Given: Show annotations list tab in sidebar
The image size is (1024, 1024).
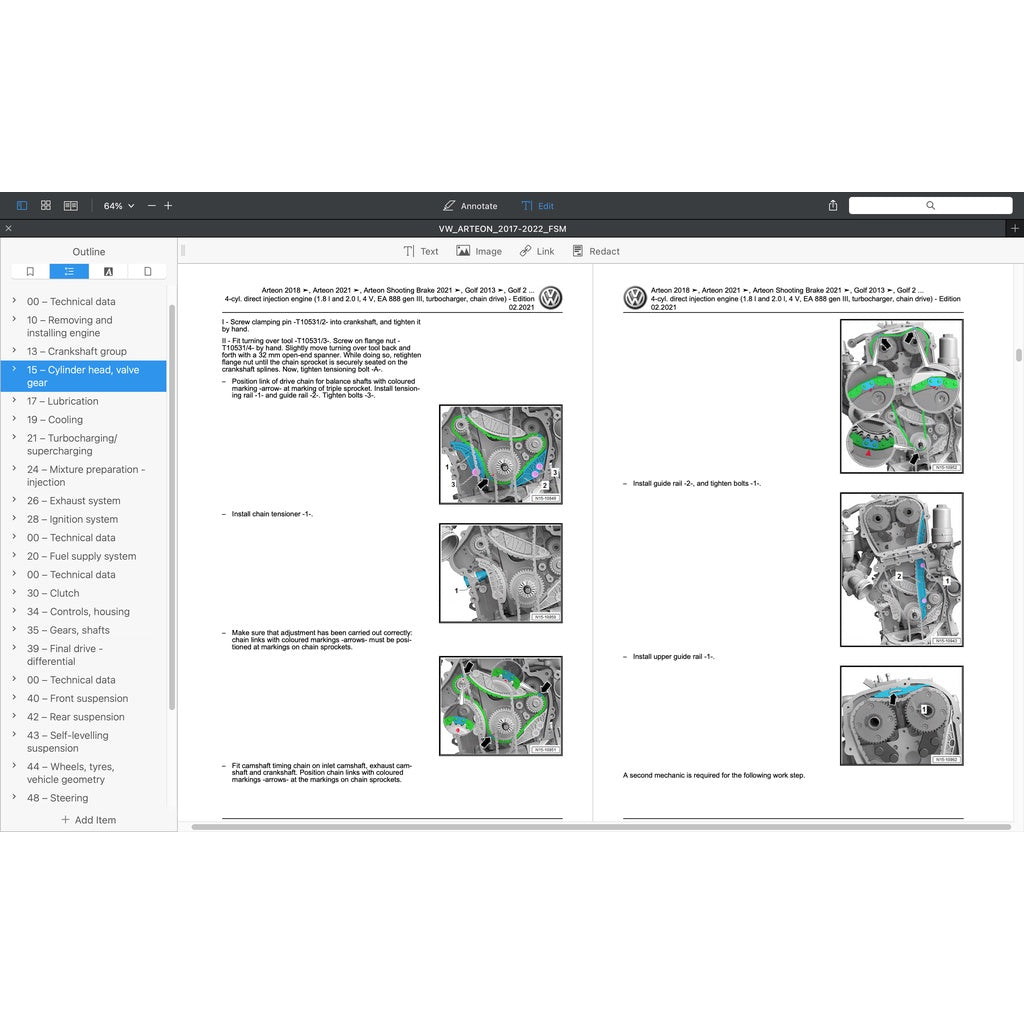Looking at the screenshot, I should (x=108, y=271).
